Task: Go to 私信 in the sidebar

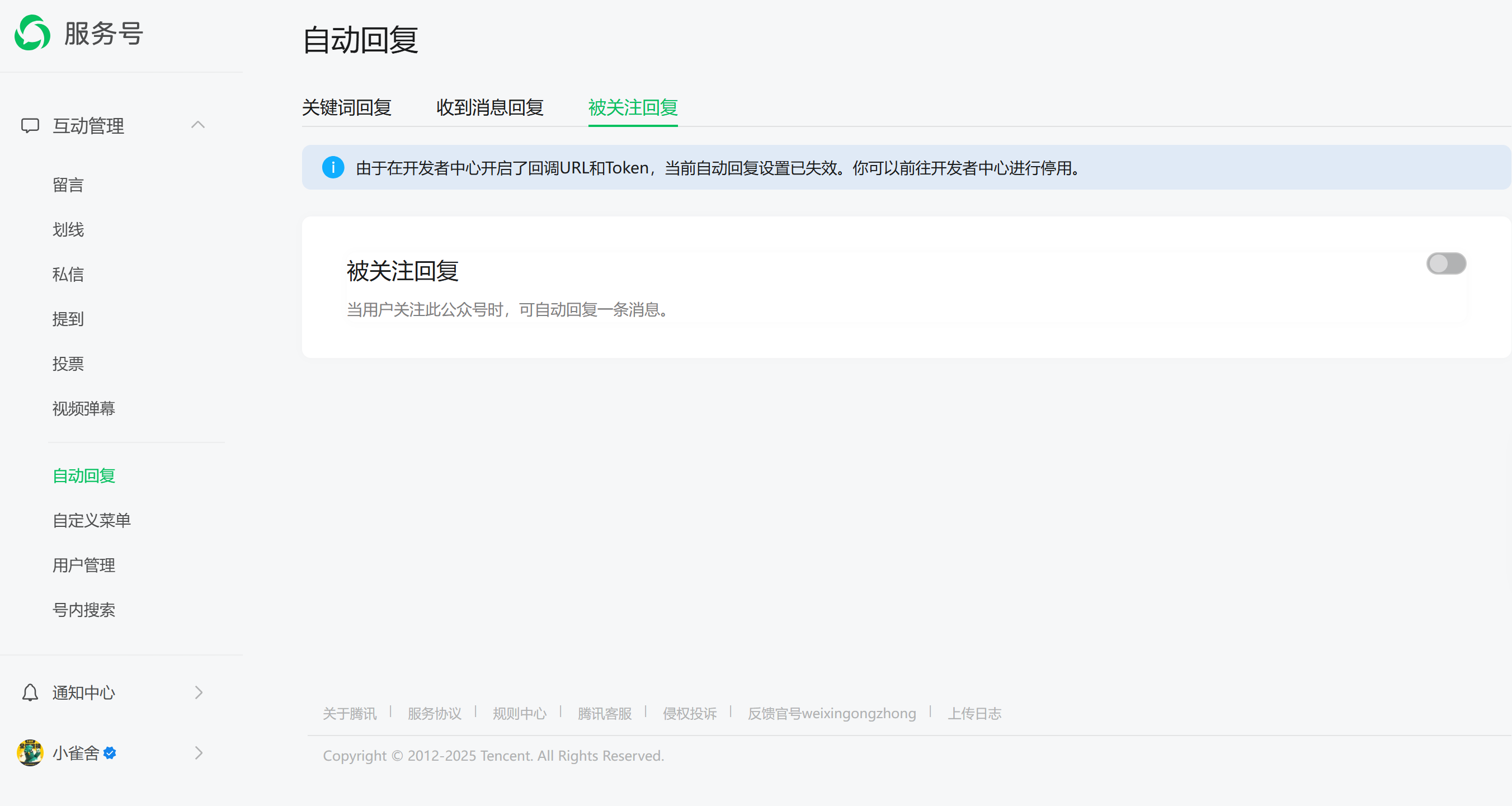Action: tap(68, 274)
